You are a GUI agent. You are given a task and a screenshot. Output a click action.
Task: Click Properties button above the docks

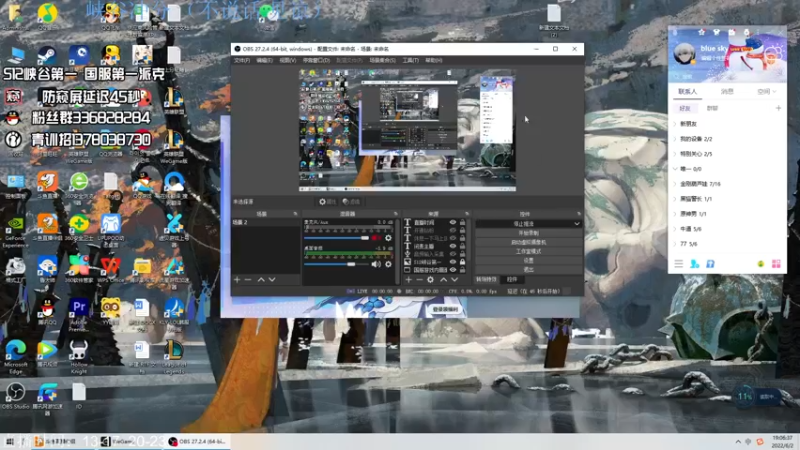pos(327,202)
